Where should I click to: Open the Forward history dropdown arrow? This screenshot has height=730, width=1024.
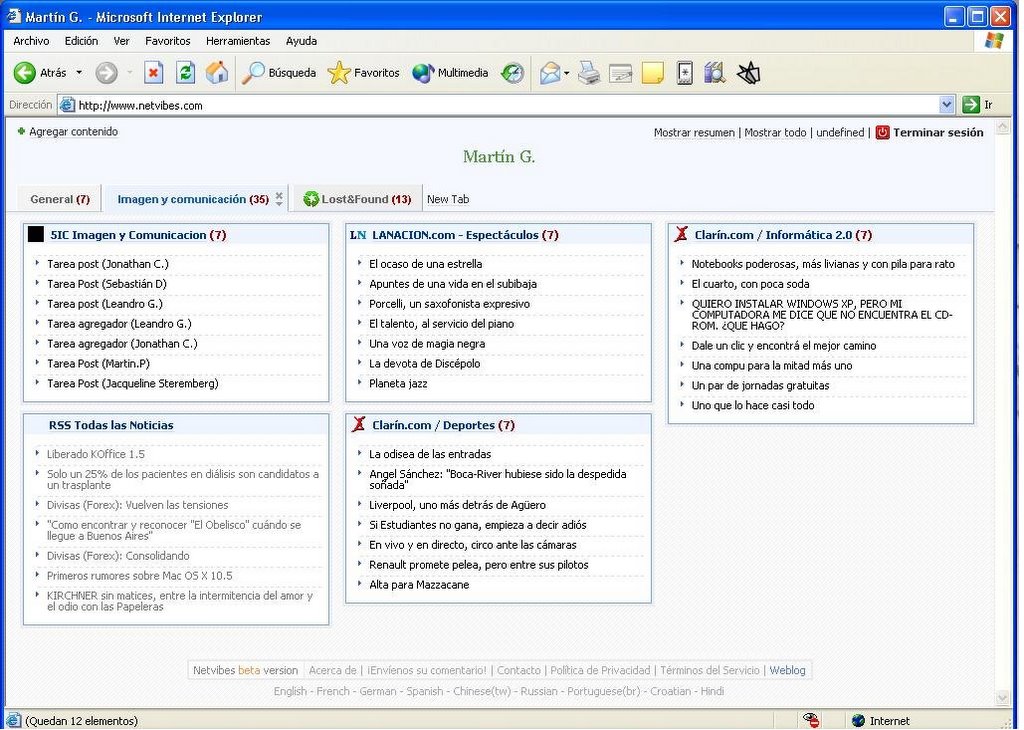tap(129, 72)
